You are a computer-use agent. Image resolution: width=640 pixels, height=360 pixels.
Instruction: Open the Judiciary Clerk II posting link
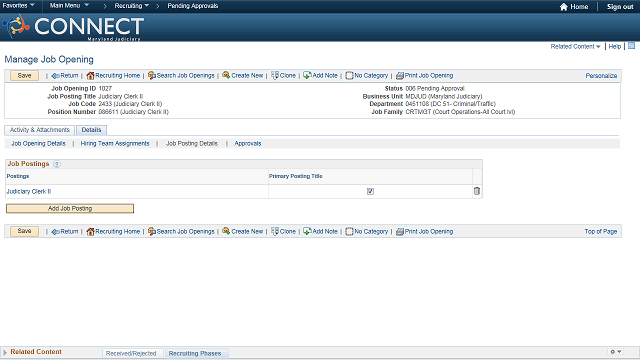click(x=29, y=191)
